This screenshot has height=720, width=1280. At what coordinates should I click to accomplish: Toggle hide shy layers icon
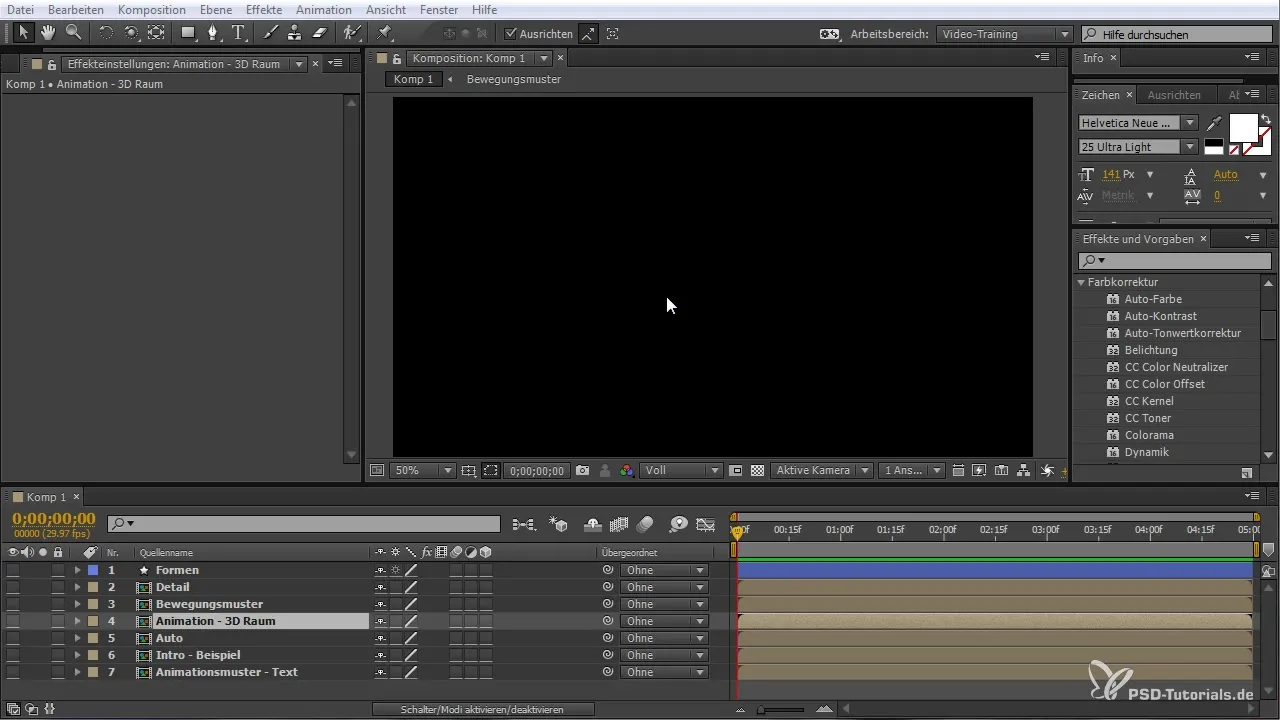click(x=592, y=523)
